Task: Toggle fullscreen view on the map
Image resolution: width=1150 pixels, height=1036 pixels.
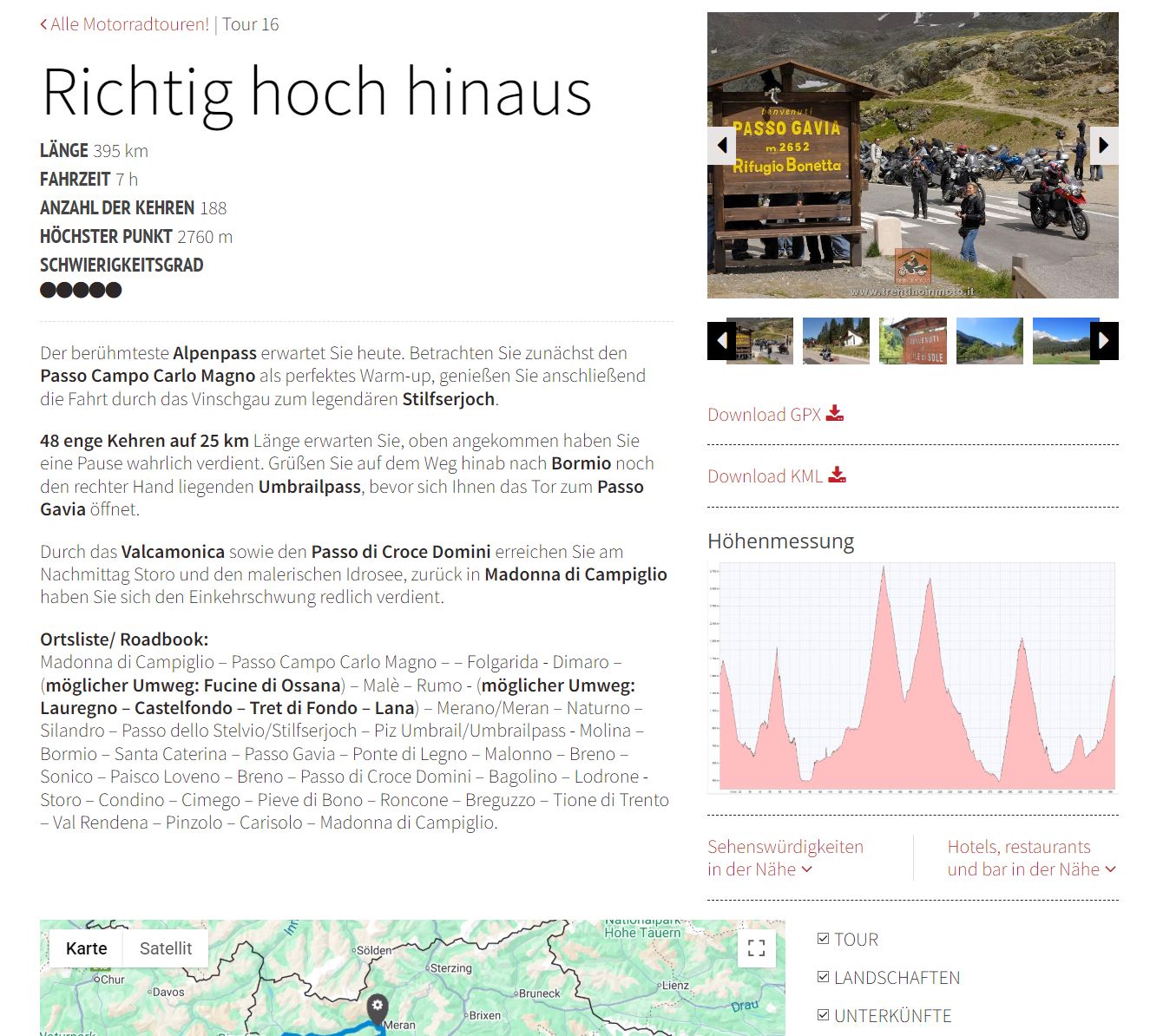Action: [x=756, y=948]
